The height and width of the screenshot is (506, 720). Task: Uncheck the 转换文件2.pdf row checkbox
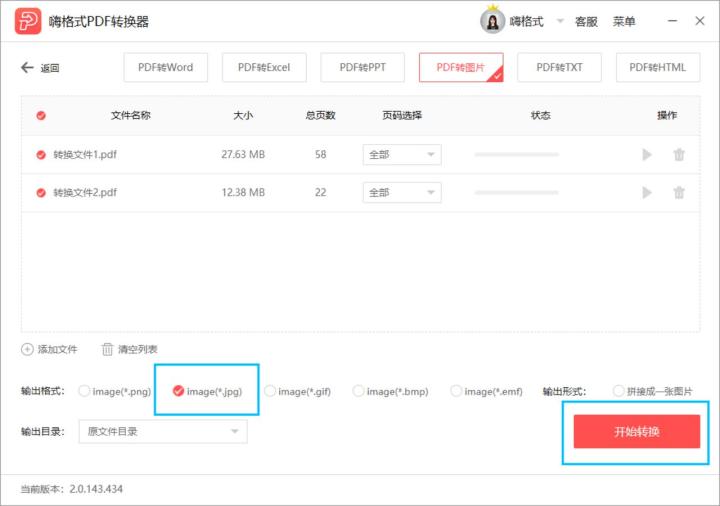point(41,192)
